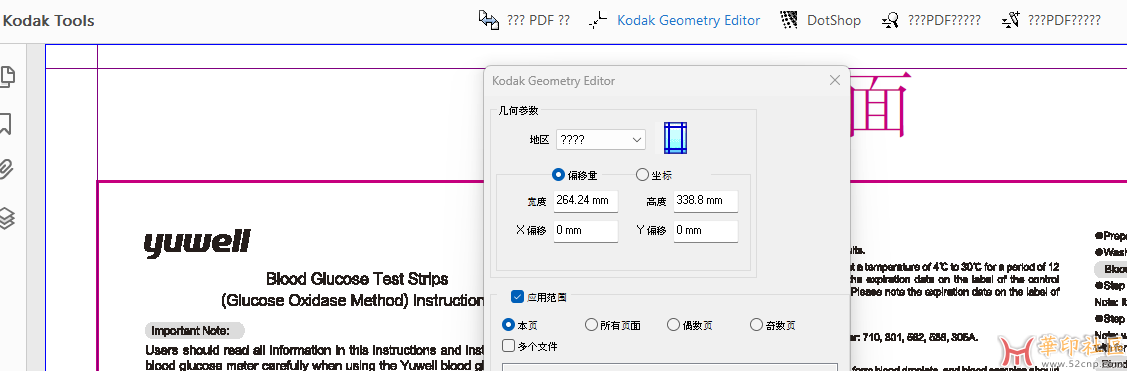The width and height of the screenshot is (1127, 371).
Task: Click the 高度 height field showing 338.8 mm
Action: click(x=706, y=201)
